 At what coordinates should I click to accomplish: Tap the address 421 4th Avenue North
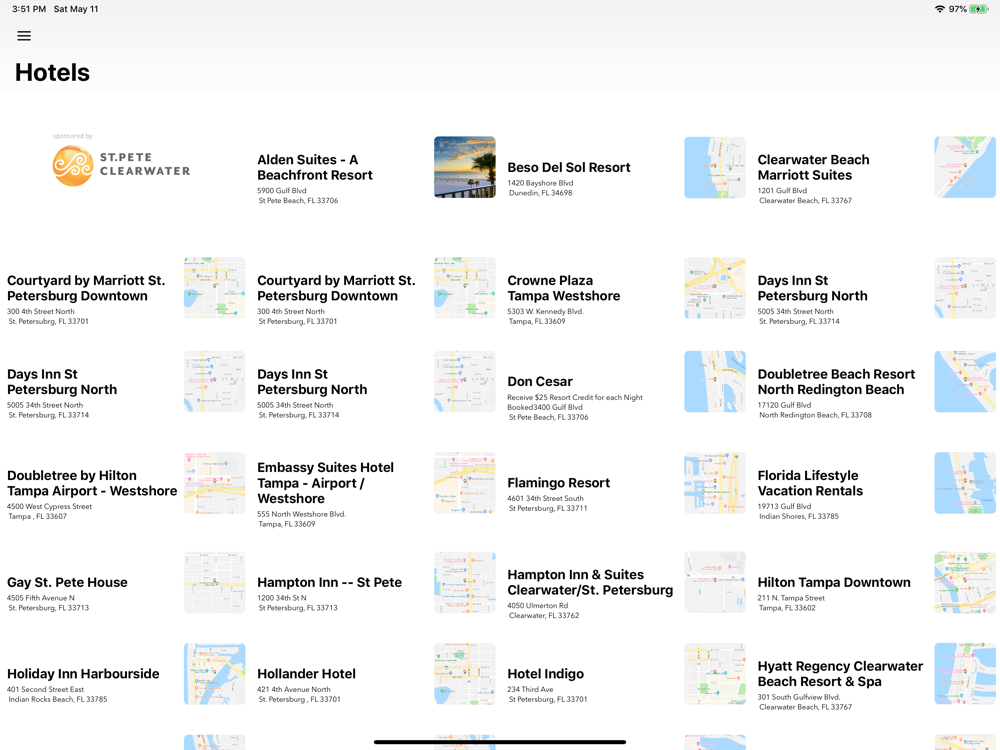point(293,689)
